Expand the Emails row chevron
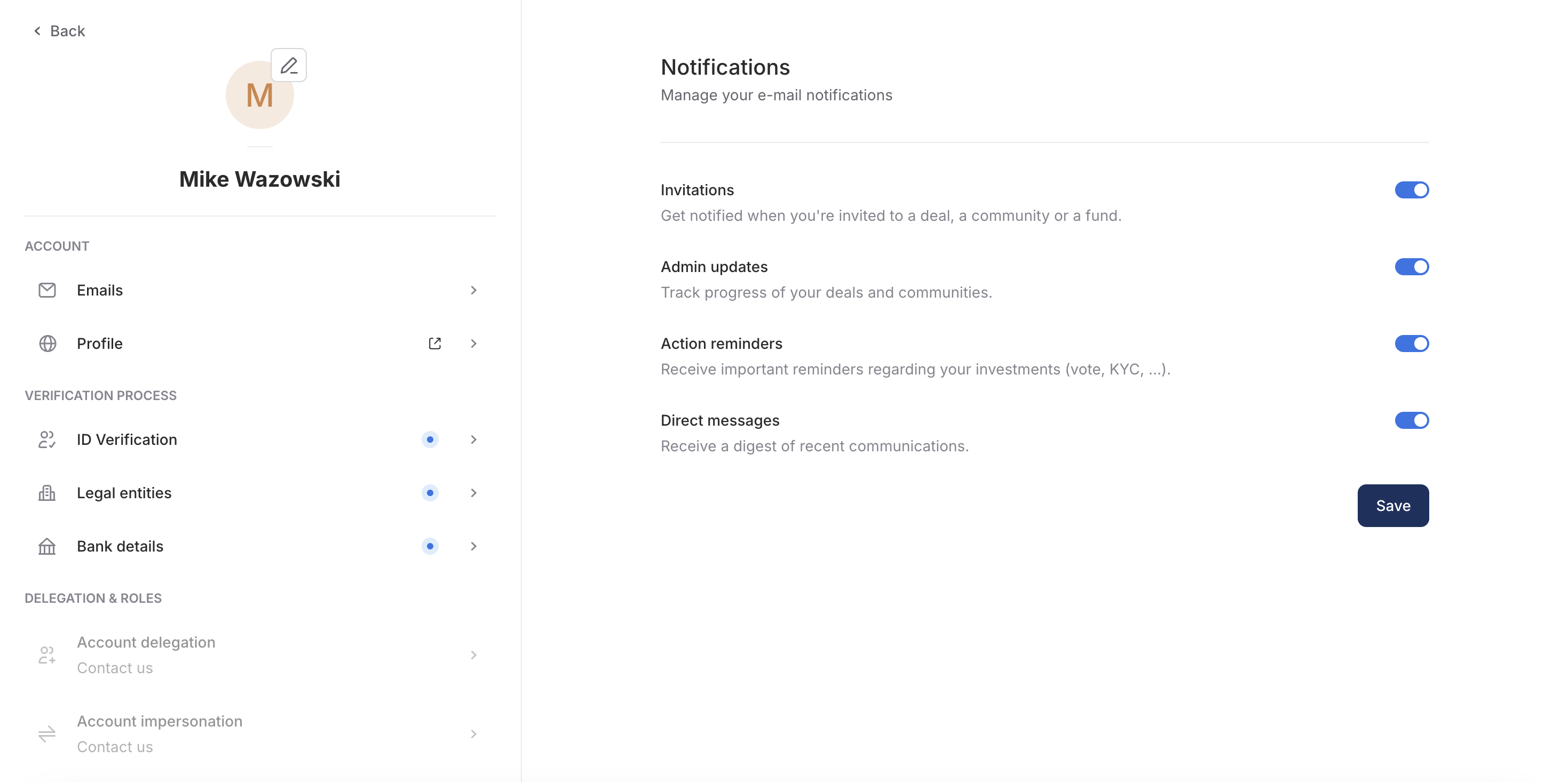Viewport: 1568px width, 782px height. [x=473, y=290]
